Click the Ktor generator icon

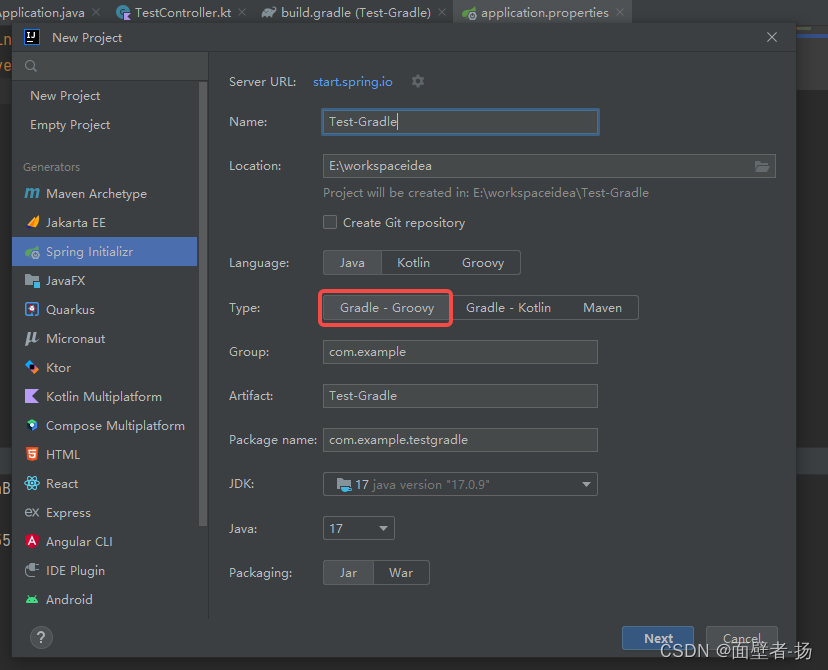32,367
